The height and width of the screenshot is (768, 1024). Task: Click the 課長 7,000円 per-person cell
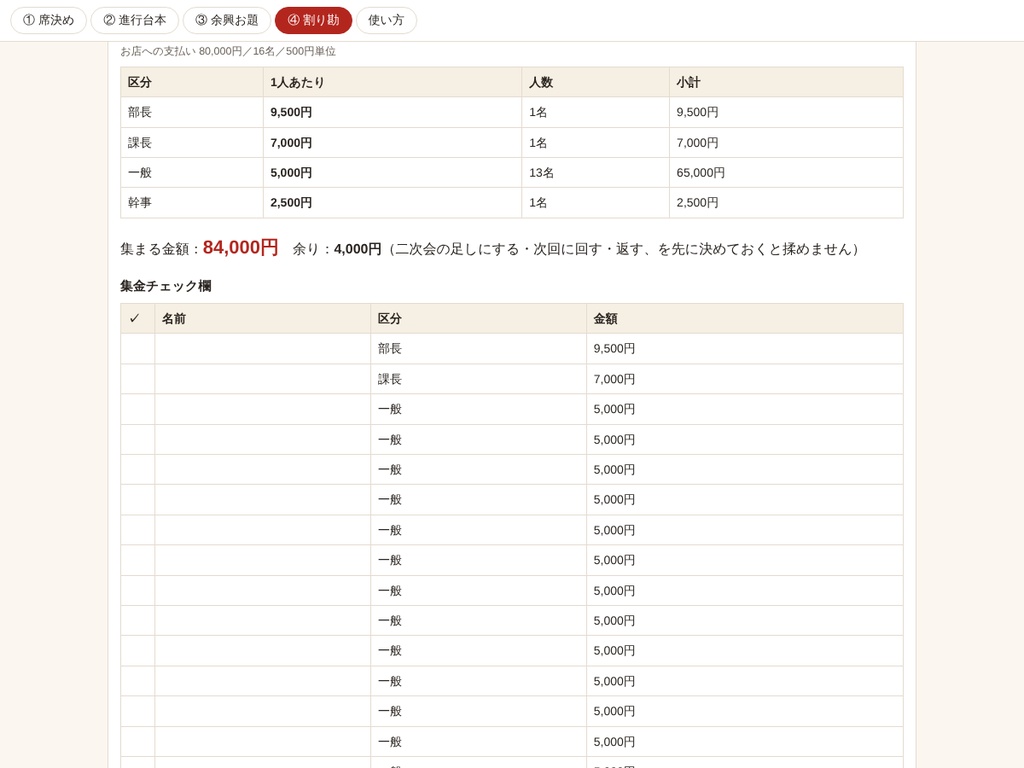[392, 142]
